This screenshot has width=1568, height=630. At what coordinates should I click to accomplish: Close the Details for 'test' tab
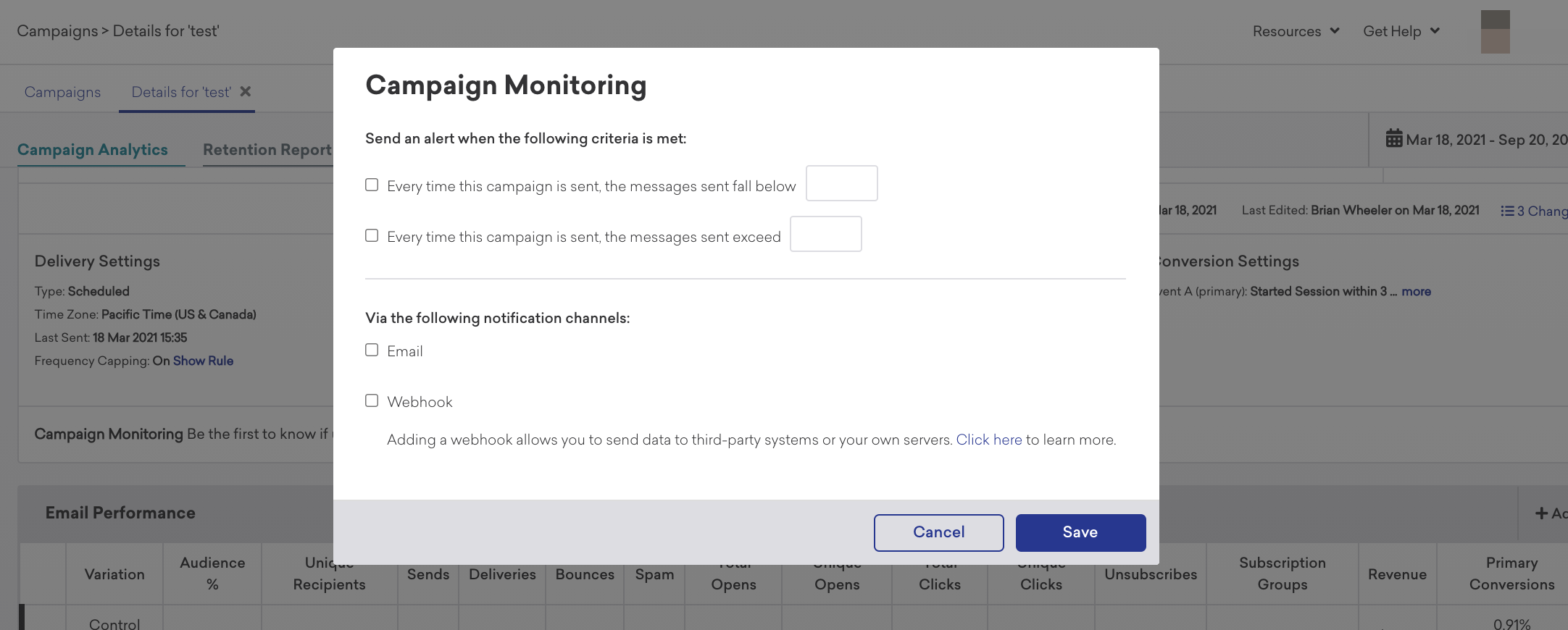pos(246,91)
